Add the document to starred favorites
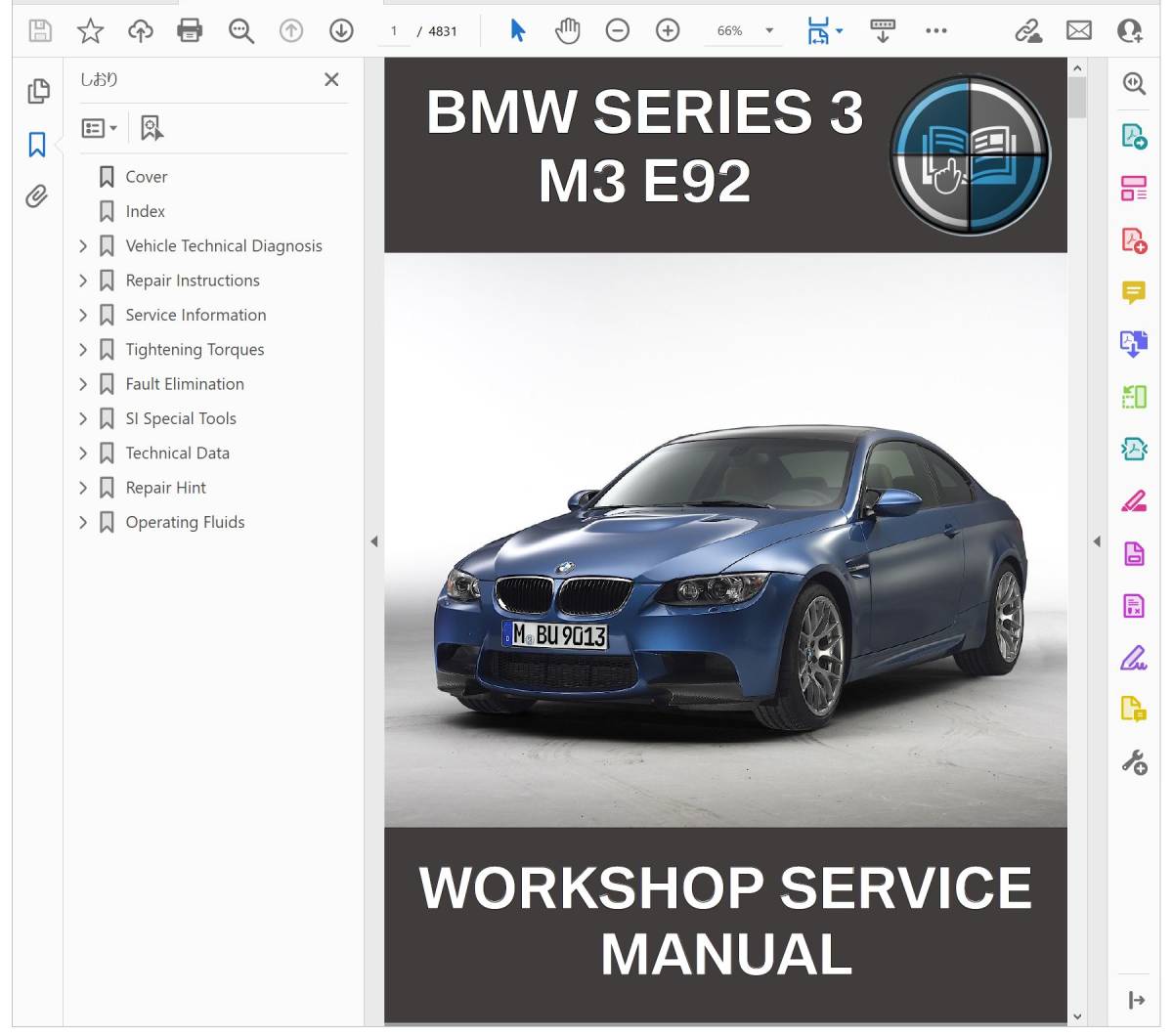Viewport: 1173px width, 1036px height. point(91,31)
